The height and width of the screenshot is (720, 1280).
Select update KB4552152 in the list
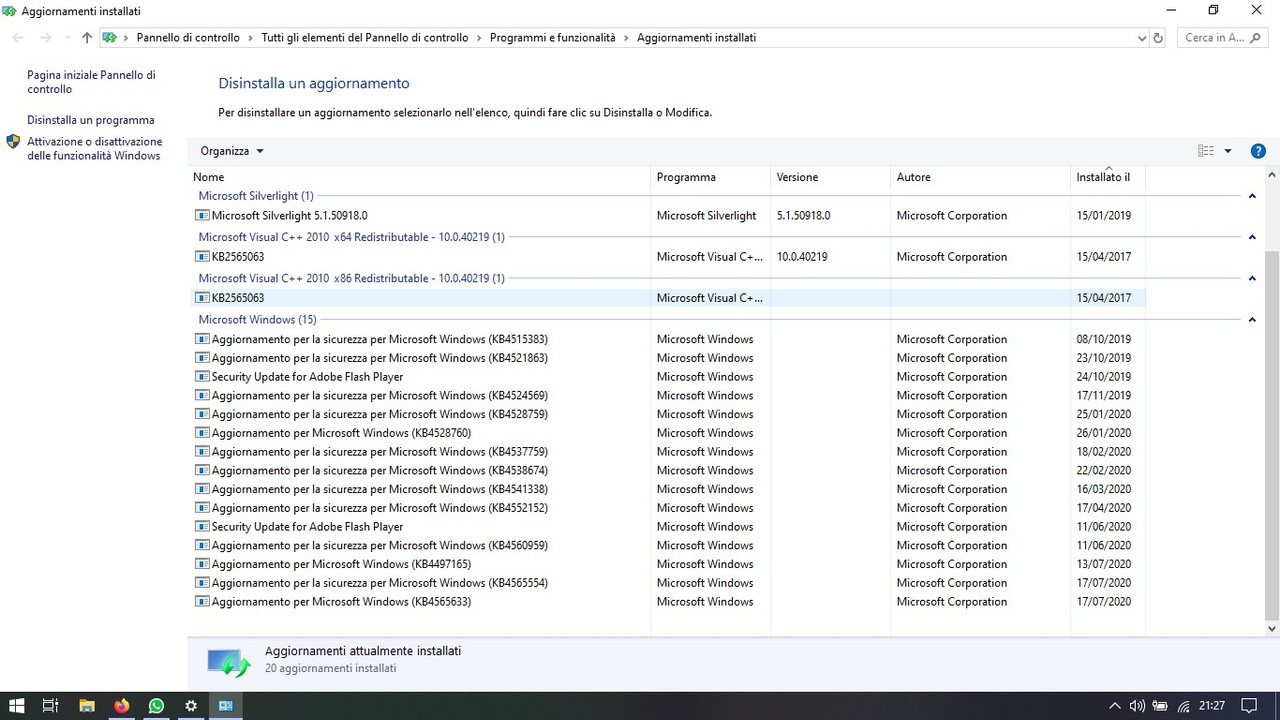[x=668, y=508]
